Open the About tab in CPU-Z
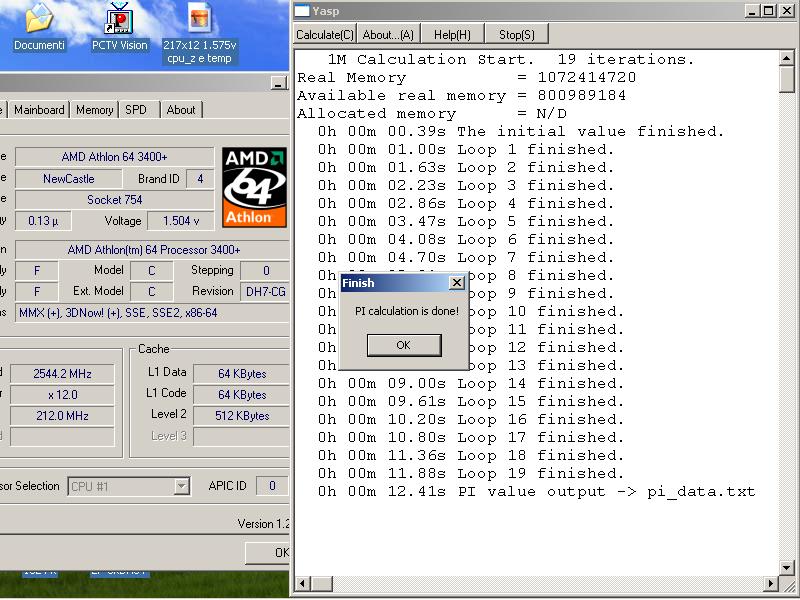The image size is (800, 600). pos(181,110)
